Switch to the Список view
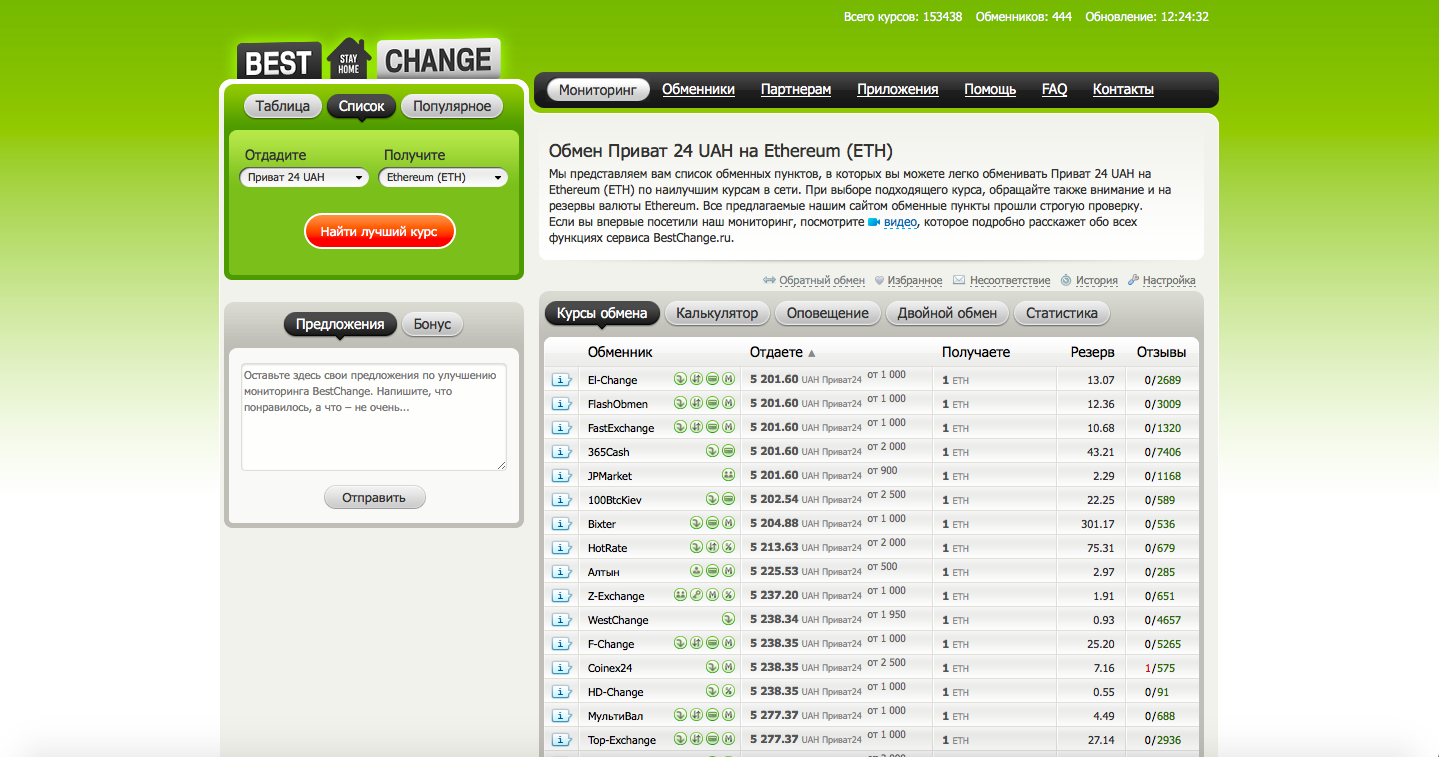This screenshot has width=1439, height=757. 361,106
